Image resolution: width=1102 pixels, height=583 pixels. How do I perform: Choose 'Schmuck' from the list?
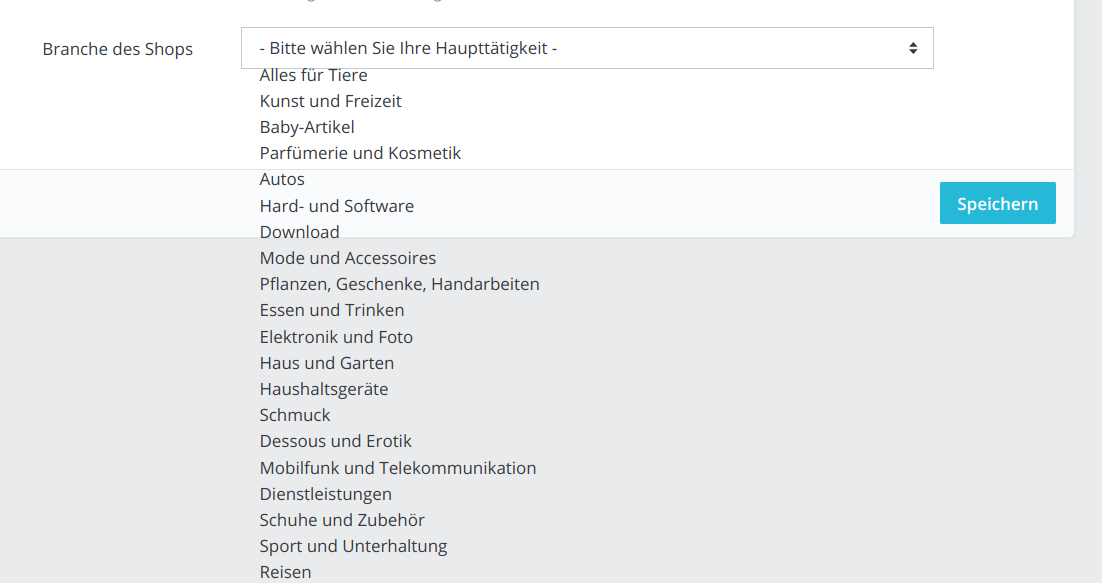point(294,415)
